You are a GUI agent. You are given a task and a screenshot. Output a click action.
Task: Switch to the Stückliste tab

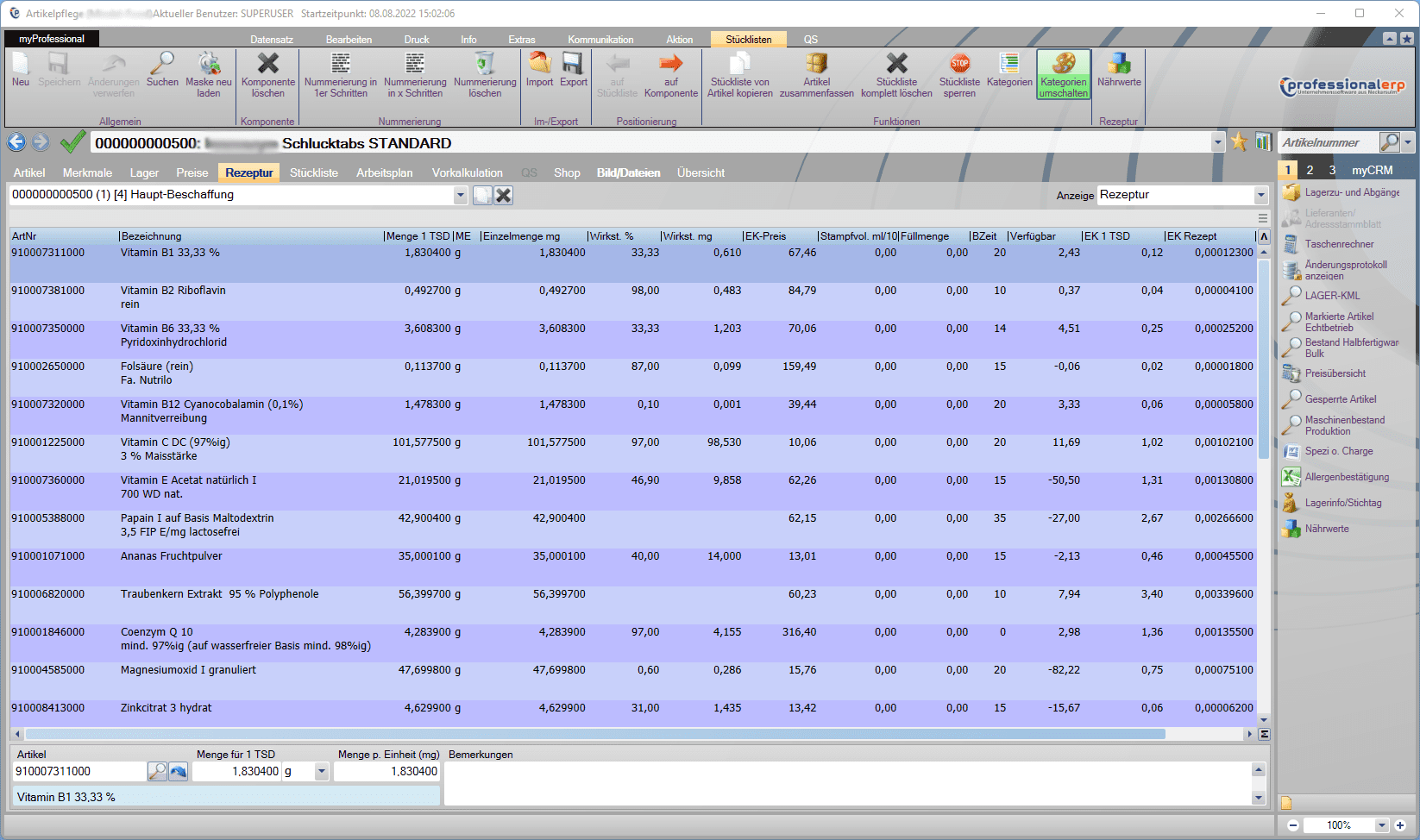point(314,172)
